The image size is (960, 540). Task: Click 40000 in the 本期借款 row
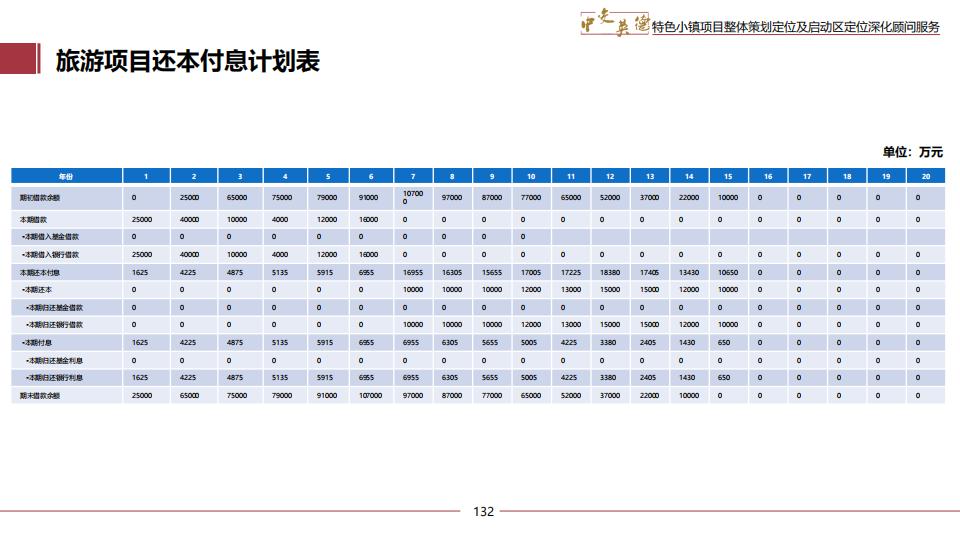(189, 219)
